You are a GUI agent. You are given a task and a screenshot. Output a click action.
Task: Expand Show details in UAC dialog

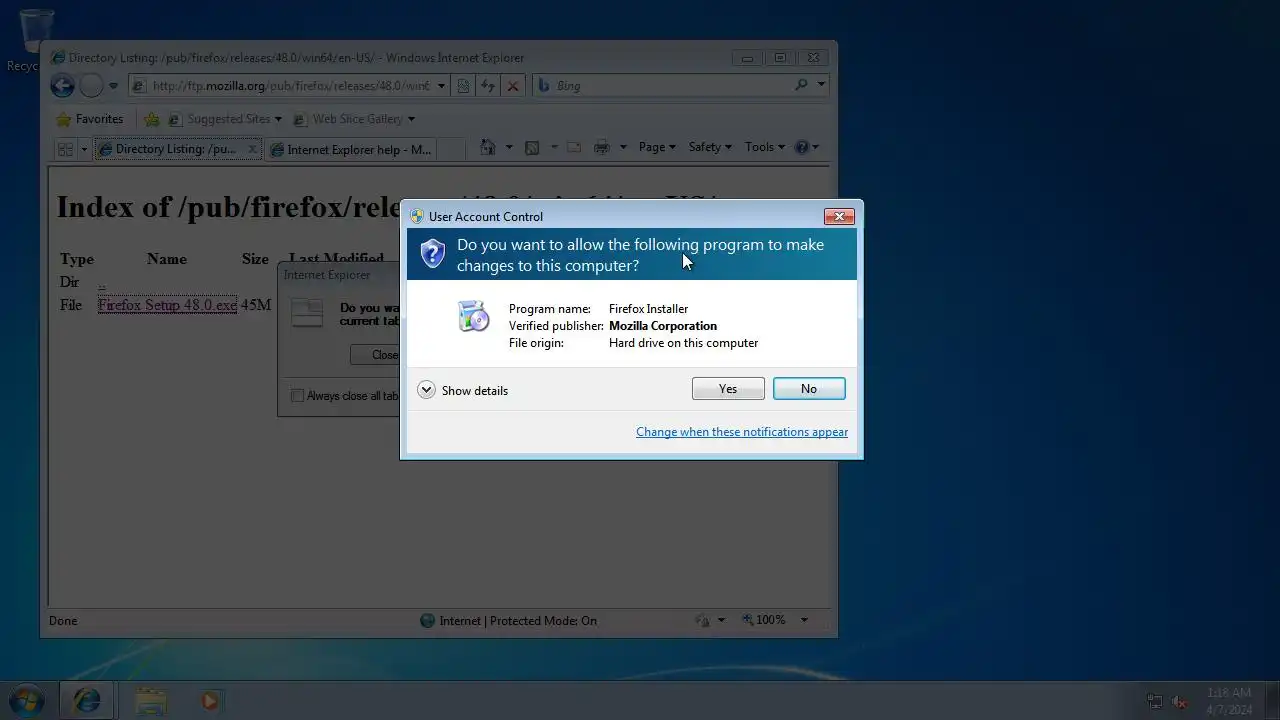pyautogui.click(x=463, y=390)
